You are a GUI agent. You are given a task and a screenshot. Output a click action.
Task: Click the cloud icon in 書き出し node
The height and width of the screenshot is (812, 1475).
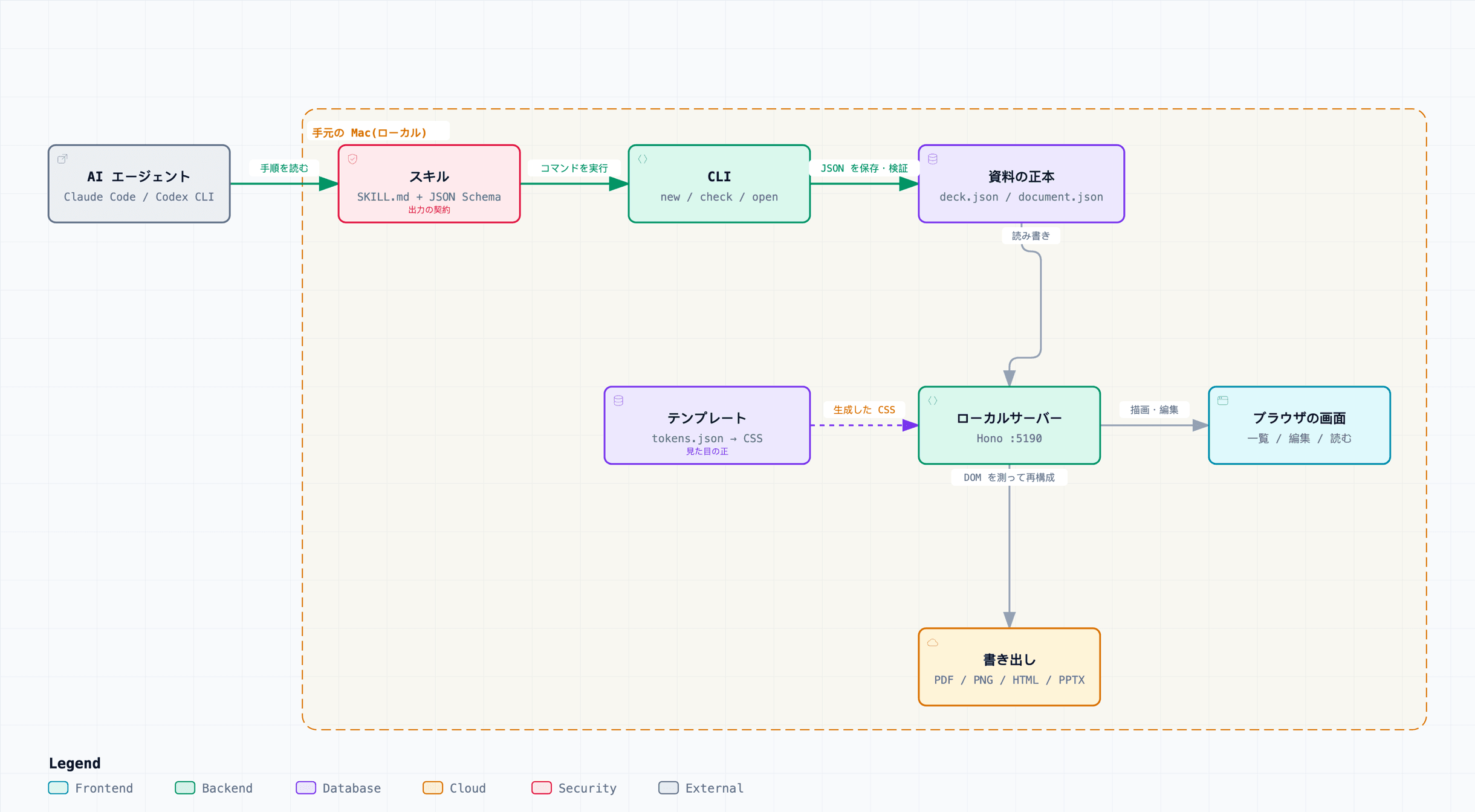[933, 642]
